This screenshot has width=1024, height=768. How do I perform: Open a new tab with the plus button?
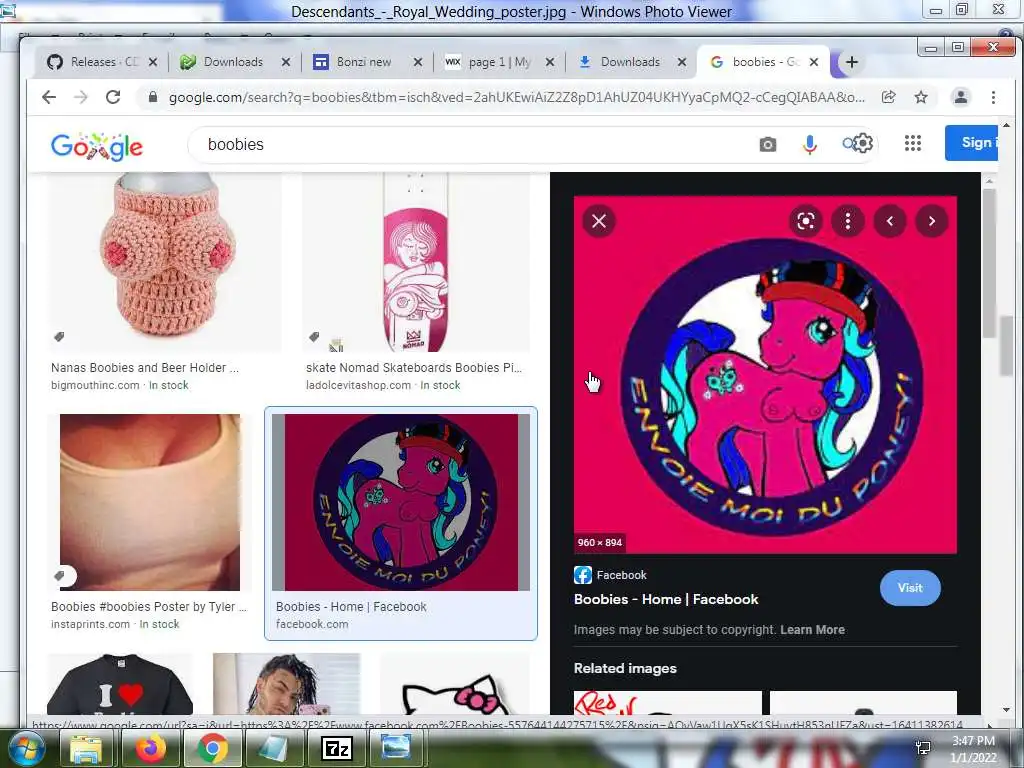tap(852, 62)
